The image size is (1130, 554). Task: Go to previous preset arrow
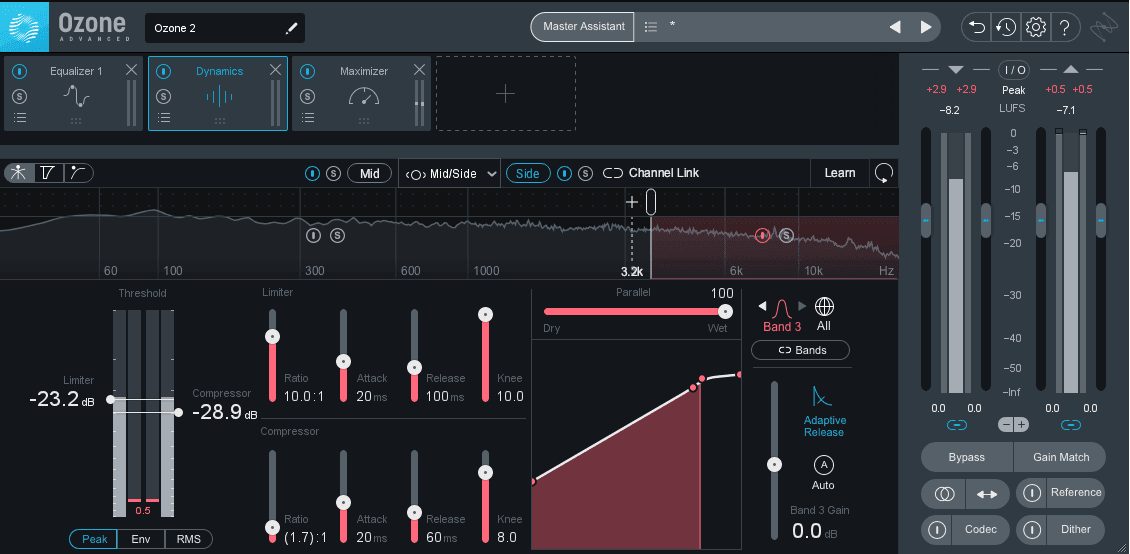(x=895, y=27)
